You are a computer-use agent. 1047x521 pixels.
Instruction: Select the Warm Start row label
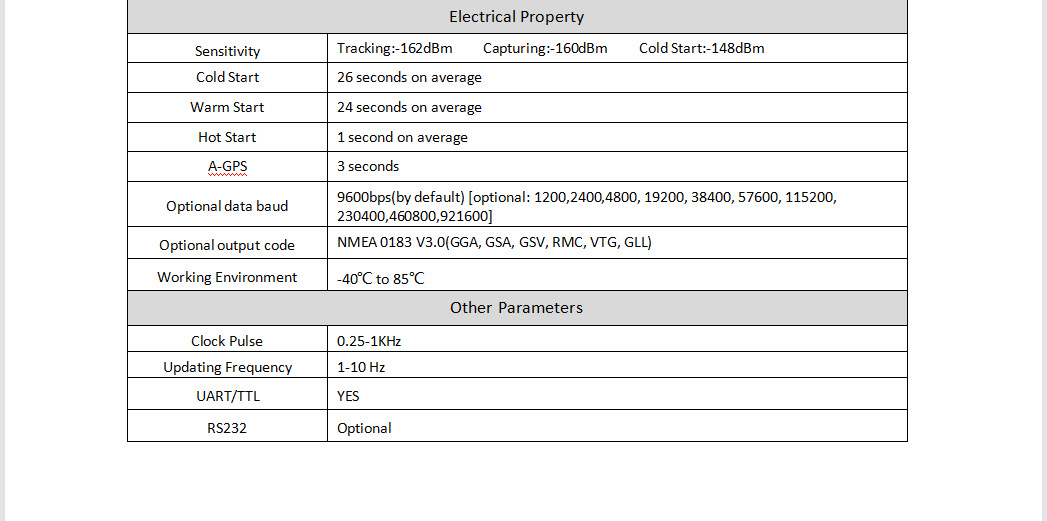pos(227,107)
